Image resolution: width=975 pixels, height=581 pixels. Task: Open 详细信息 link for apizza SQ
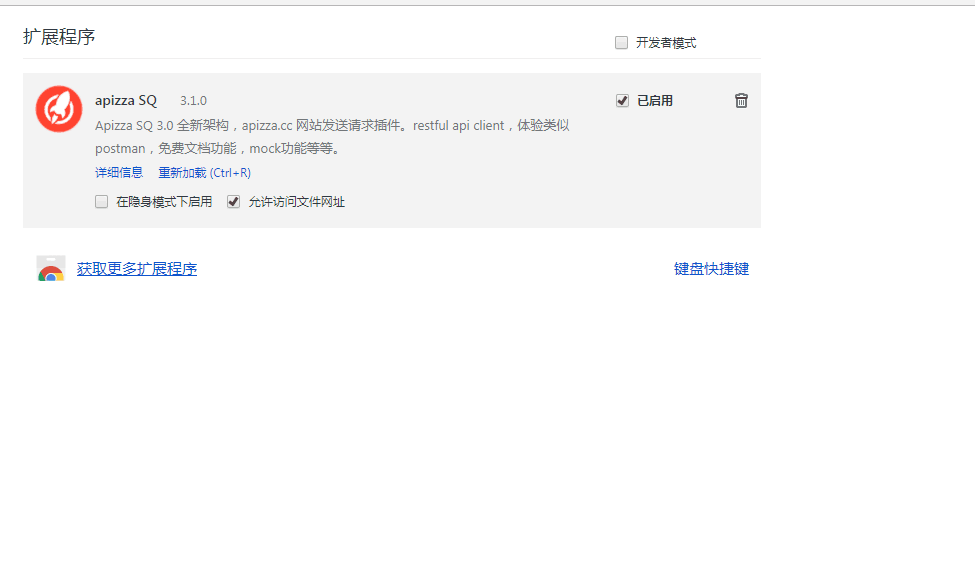(119, 172)
